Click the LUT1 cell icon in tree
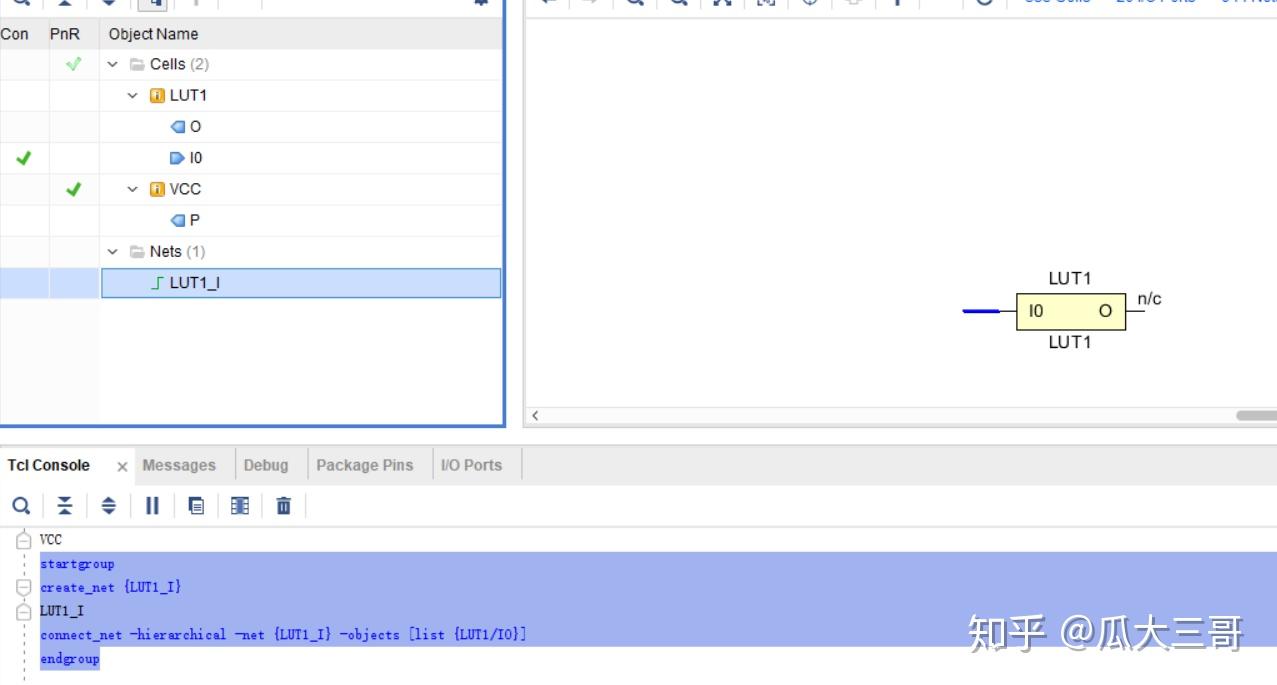This screenshot has height=685, width=1277. tap(157, 96)
